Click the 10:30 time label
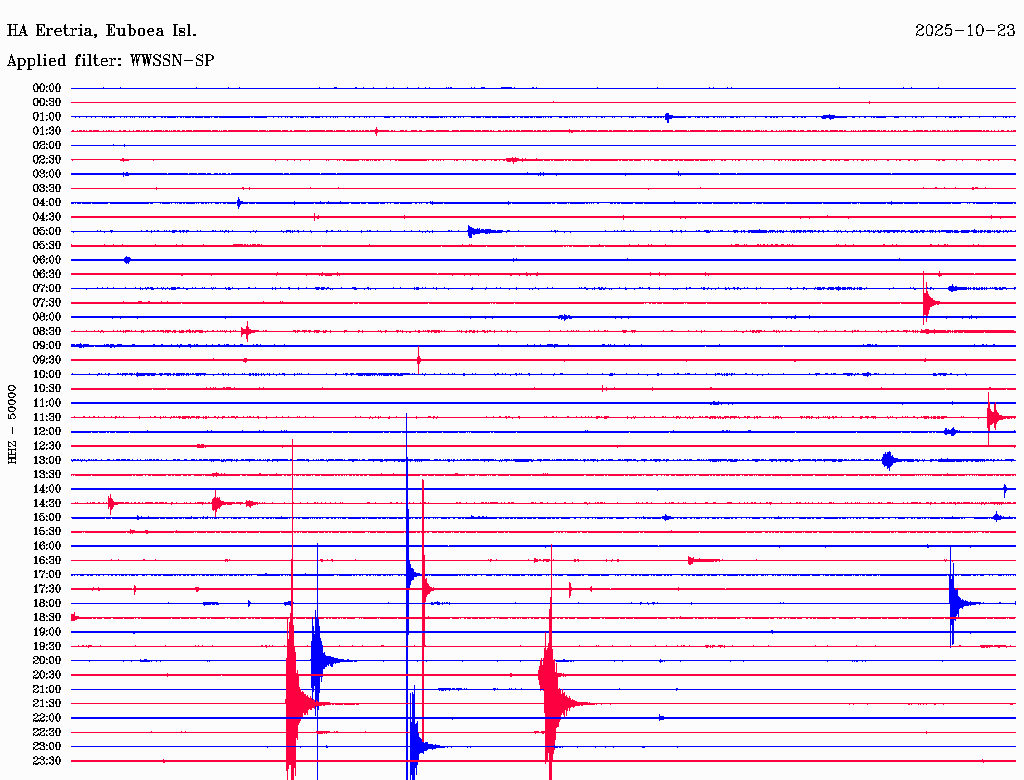 tap(47, 389)
